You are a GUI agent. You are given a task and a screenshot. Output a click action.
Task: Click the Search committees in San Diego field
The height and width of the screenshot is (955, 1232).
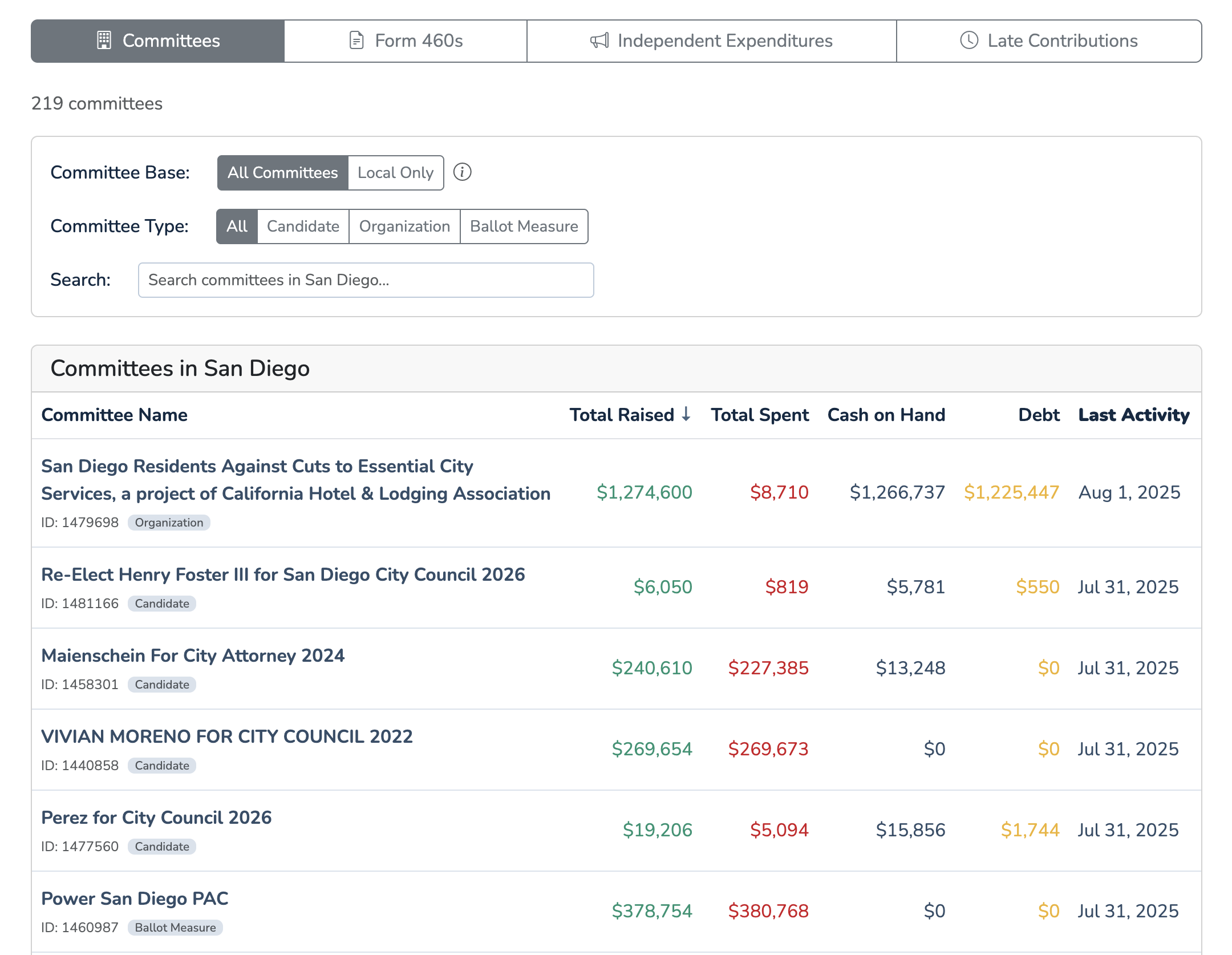point(366,280)
